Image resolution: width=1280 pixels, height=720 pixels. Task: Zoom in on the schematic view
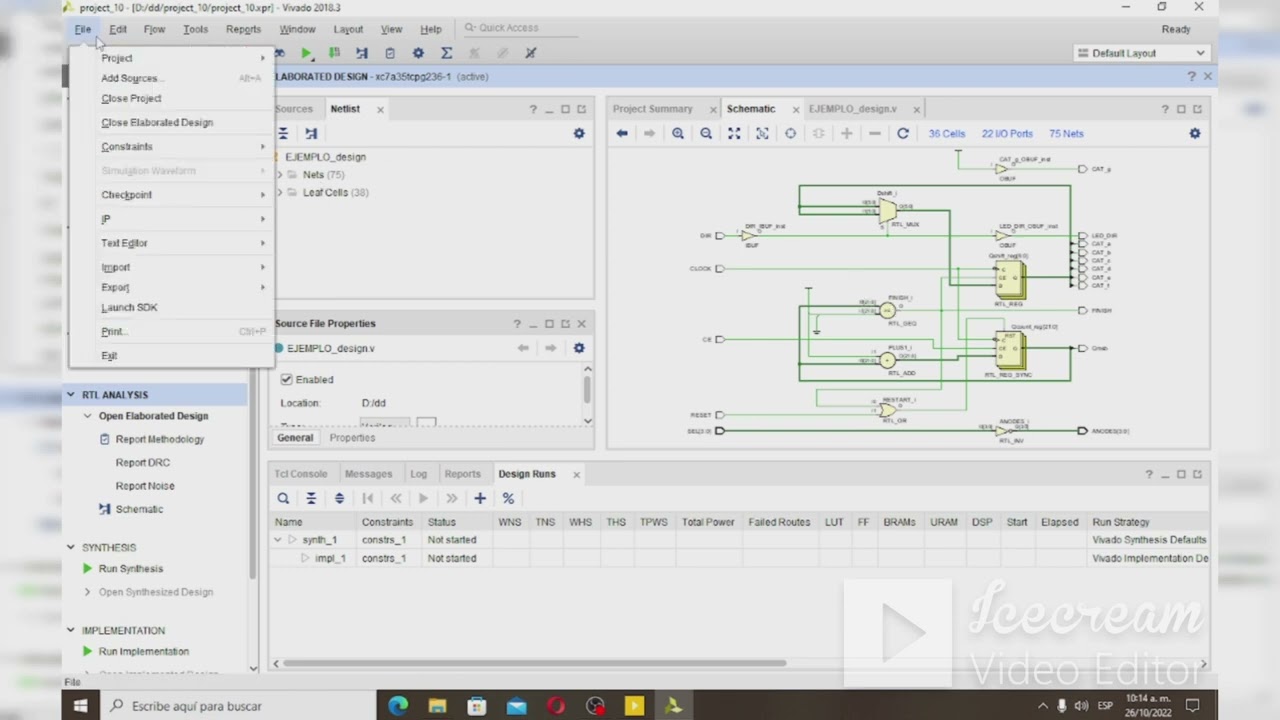[x=678, y=133]
